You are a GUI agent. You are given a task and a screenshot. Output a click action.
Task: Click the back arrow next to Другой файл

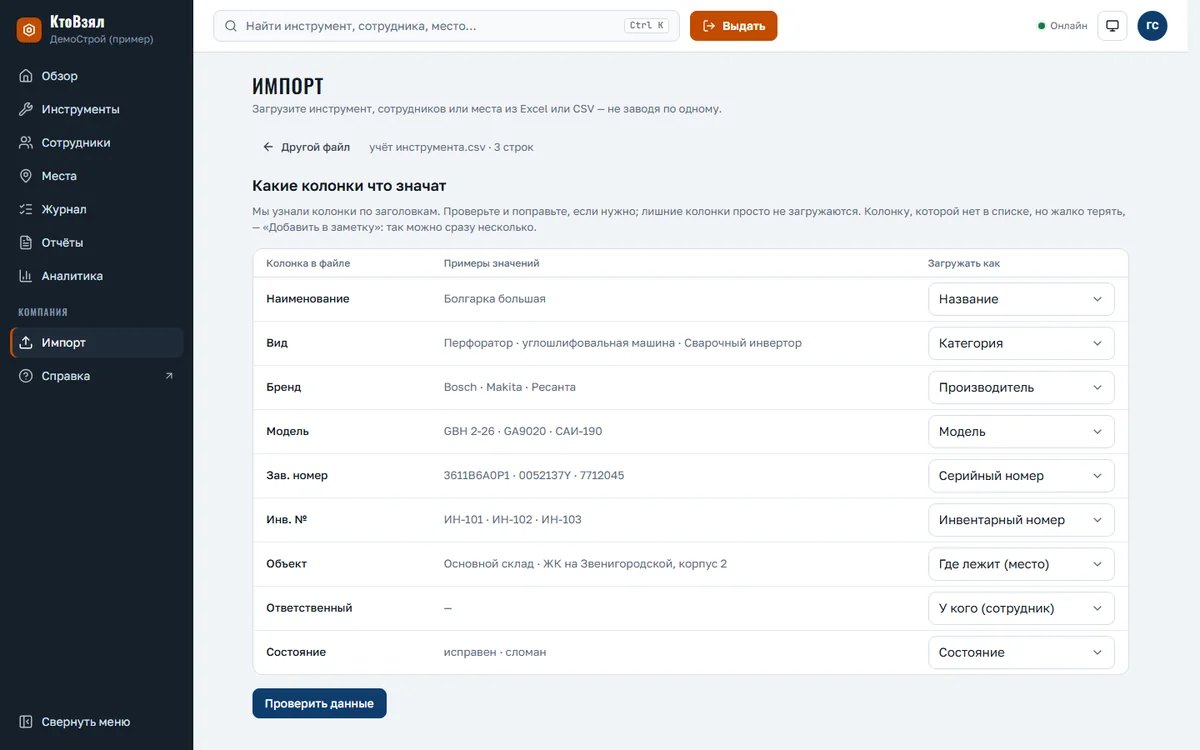pyautogui.click(x=268, y=147)
